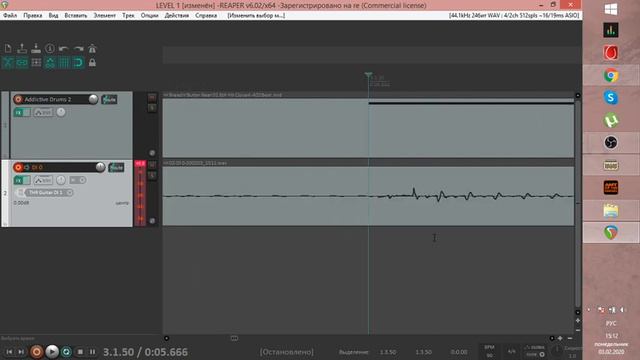The image size is (640, 360).
Task: Open the Правка menu
Action: [33, 16]
